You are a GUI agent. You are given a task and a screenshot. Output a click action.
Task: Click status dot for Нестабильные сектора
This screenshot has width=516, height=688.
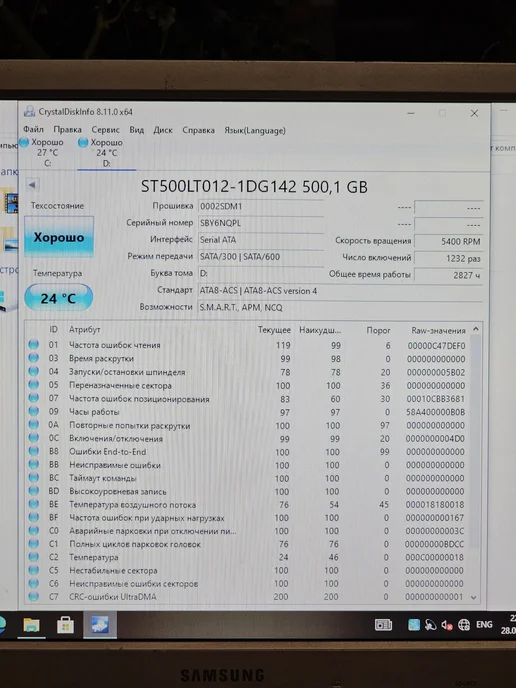(x=33, y=570)
